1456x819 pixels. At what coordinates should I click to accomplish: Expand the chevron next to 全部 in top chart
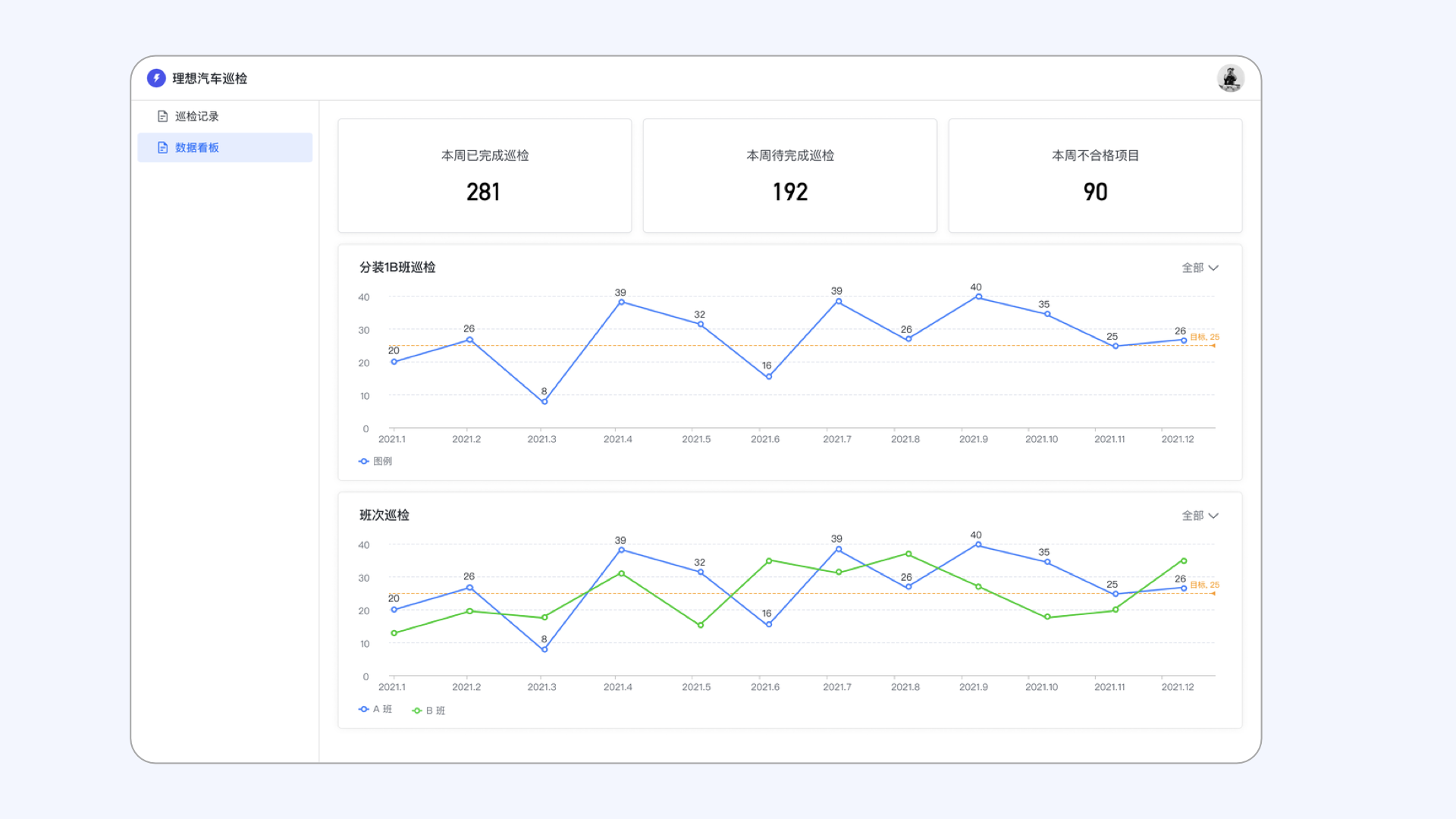pyautogui.click(x=1213, y=268)
